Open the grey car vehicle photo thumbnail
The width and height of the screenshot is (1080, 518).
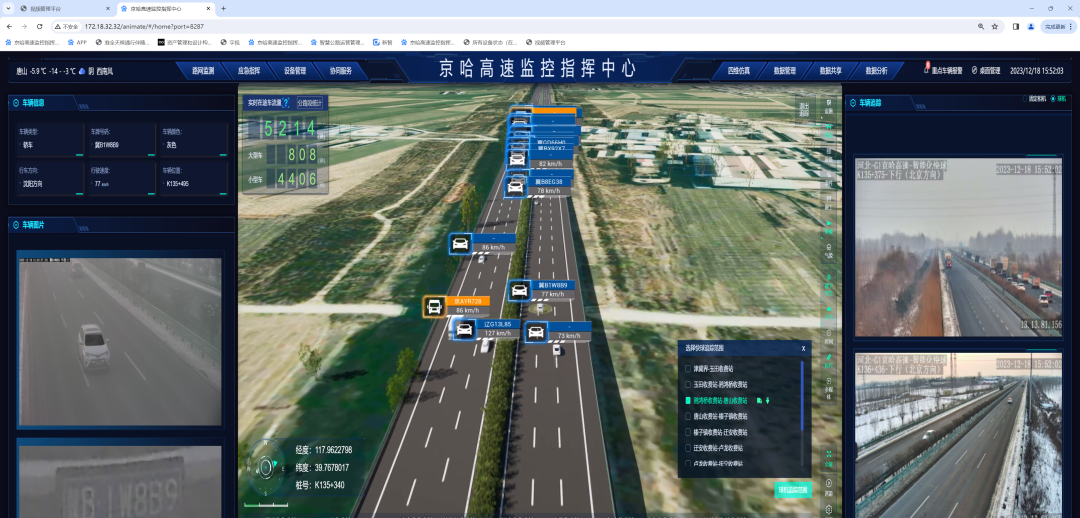click(x=120, y=341)
